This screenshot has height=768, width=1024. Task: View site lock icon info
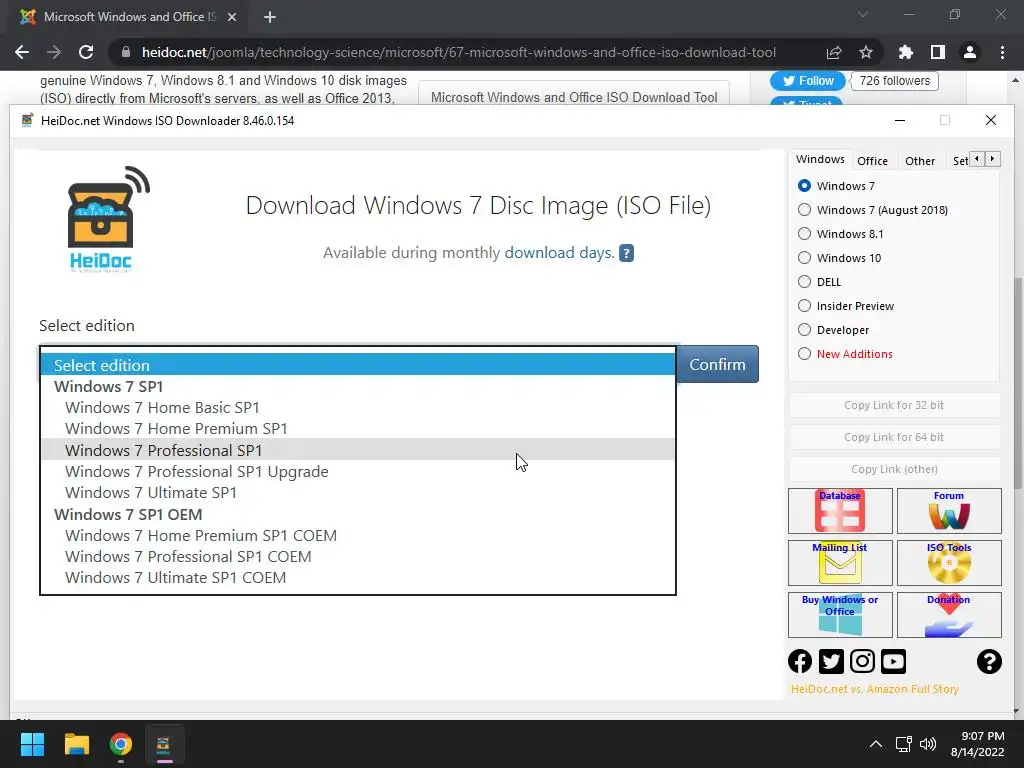(126, 52)
